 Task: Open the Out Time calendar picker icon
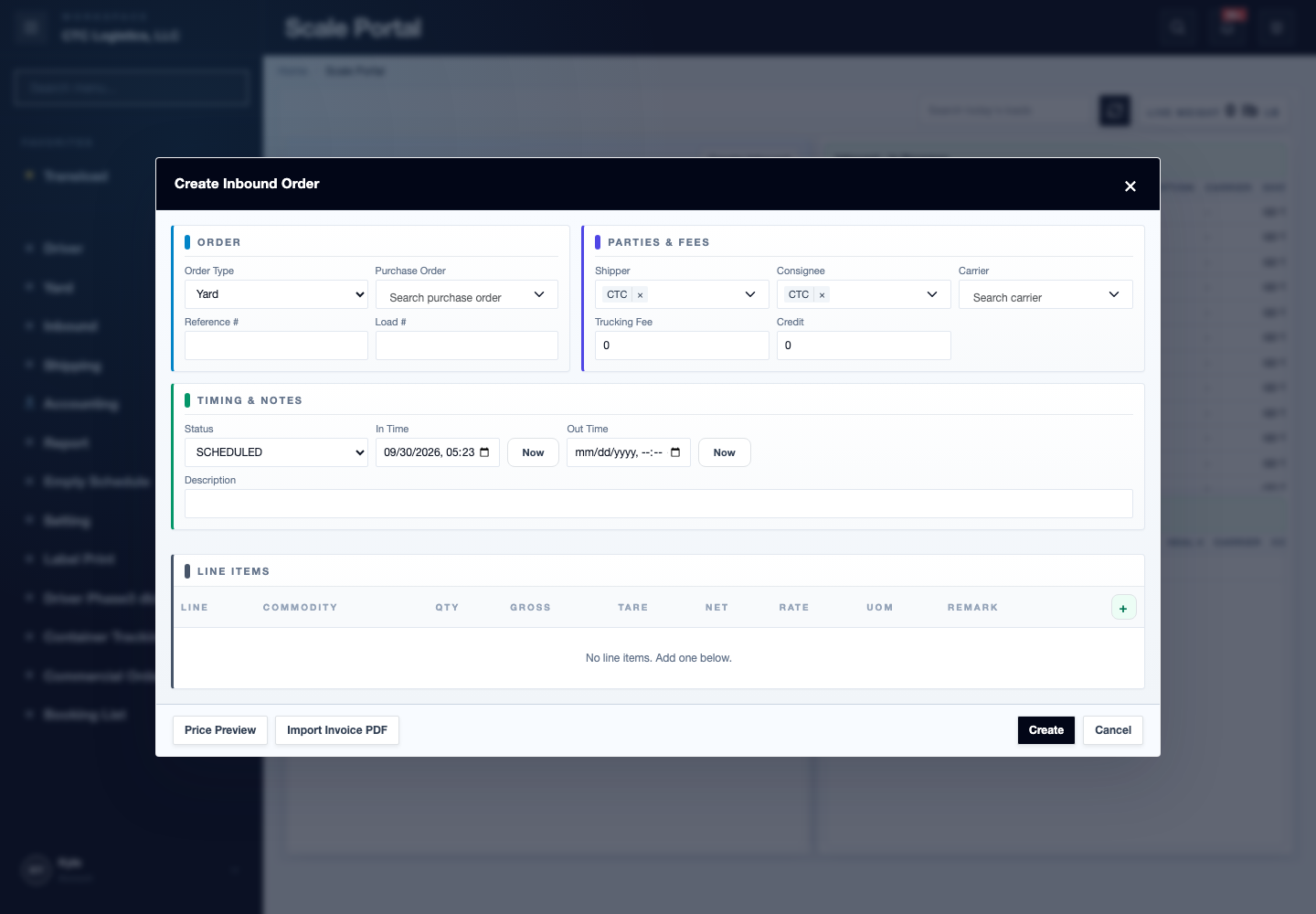(675, 452)
